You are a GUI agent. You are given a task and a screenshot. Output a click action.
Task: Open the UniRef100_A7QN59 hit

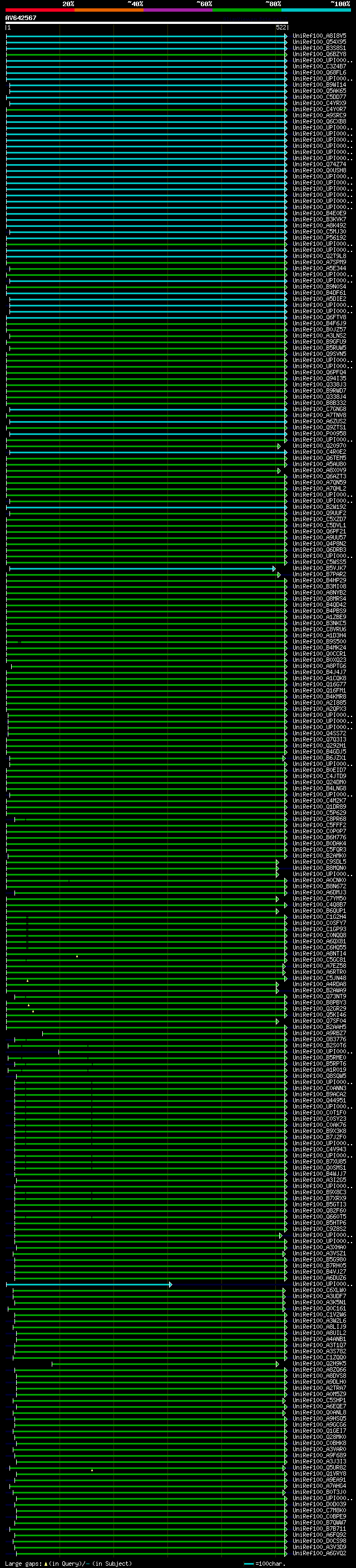click(319, 483)
